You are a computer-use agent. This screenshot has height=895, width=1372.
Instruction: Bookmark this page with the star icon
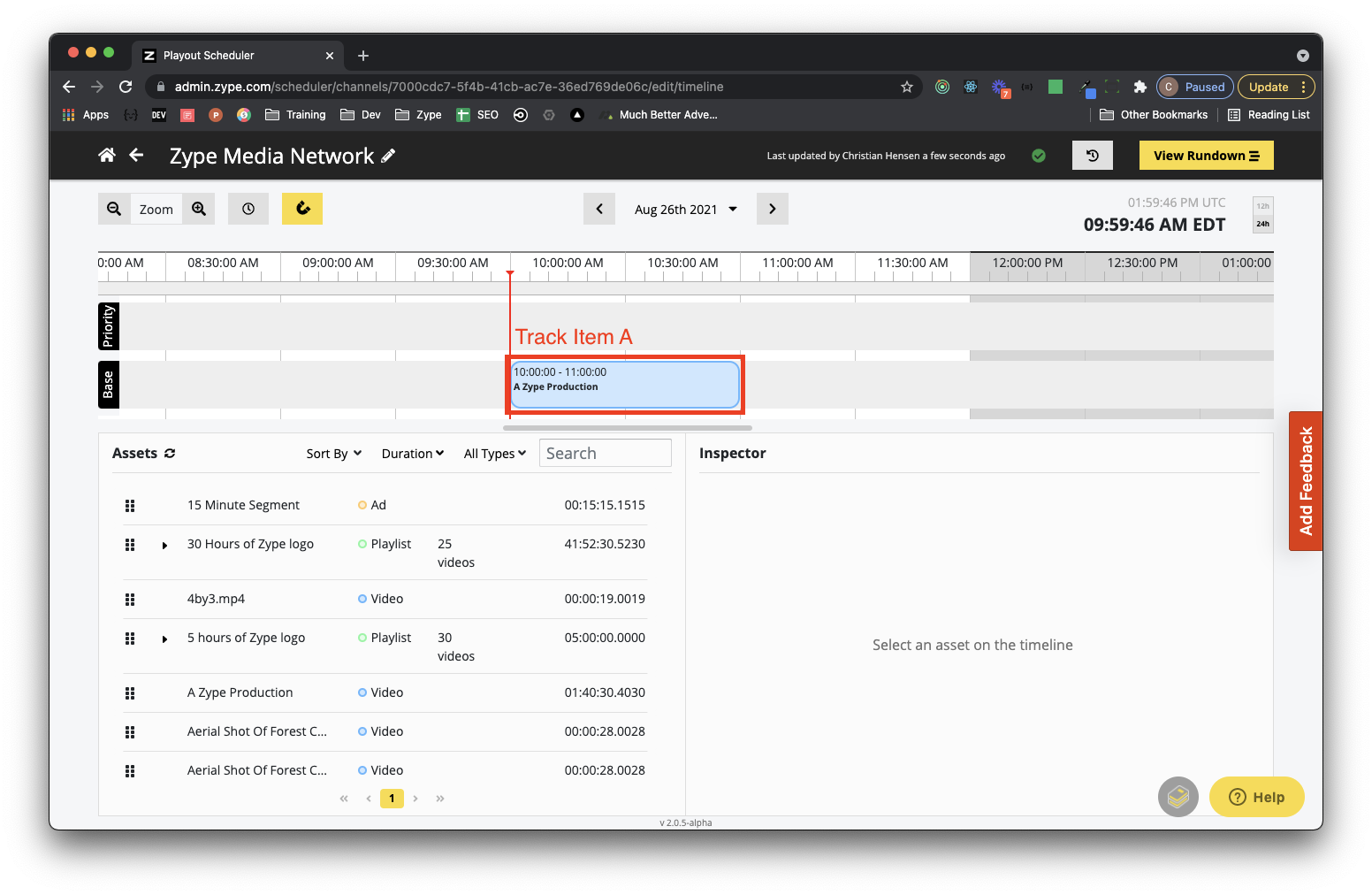point(906,87)
